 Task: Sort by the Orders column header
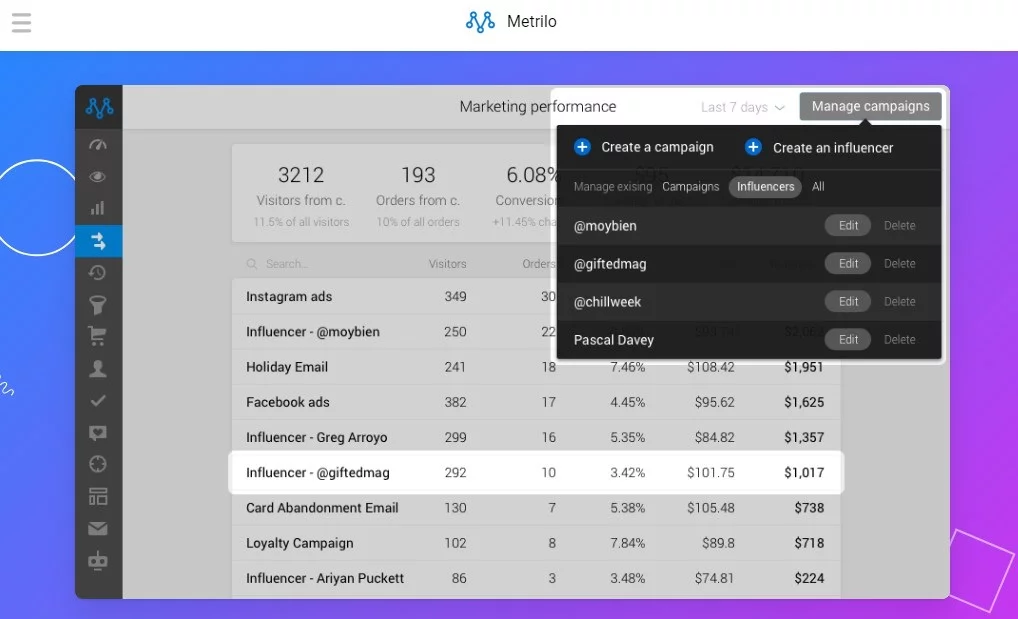[x=539, y=264]
